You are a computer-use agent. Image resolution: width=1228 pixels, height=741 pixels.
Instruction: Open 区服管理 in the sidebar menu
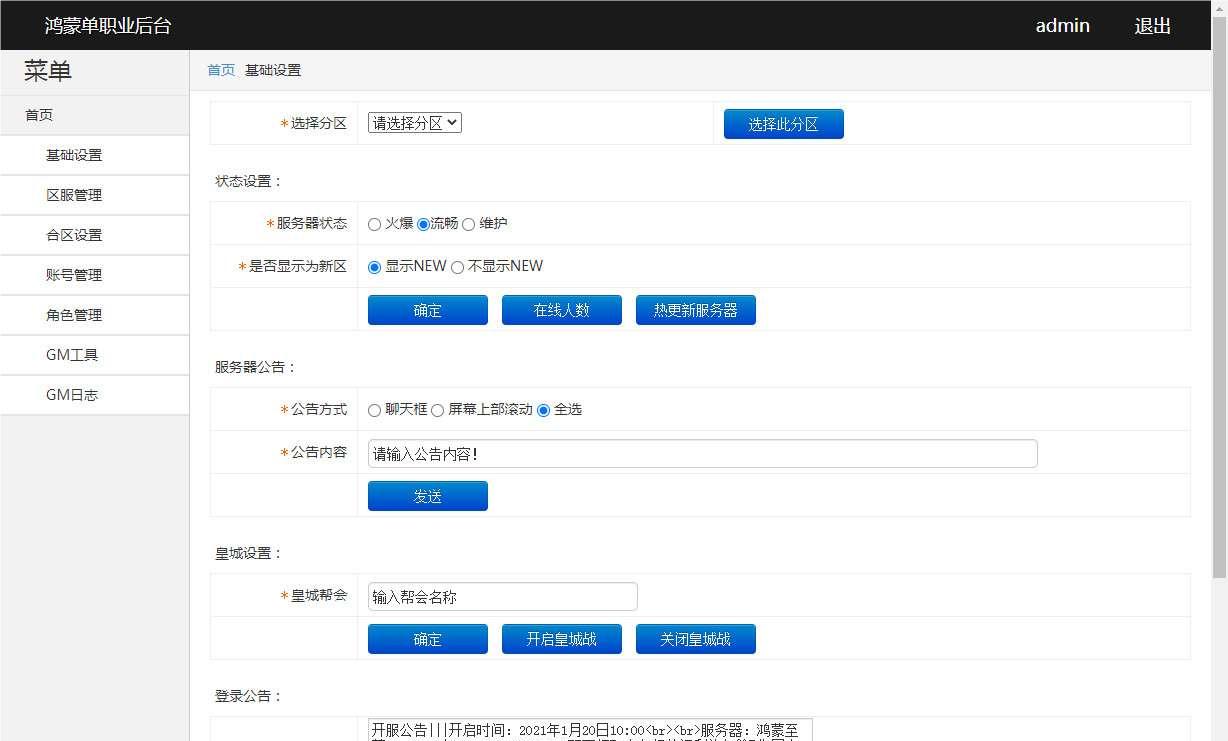point(74,195)
